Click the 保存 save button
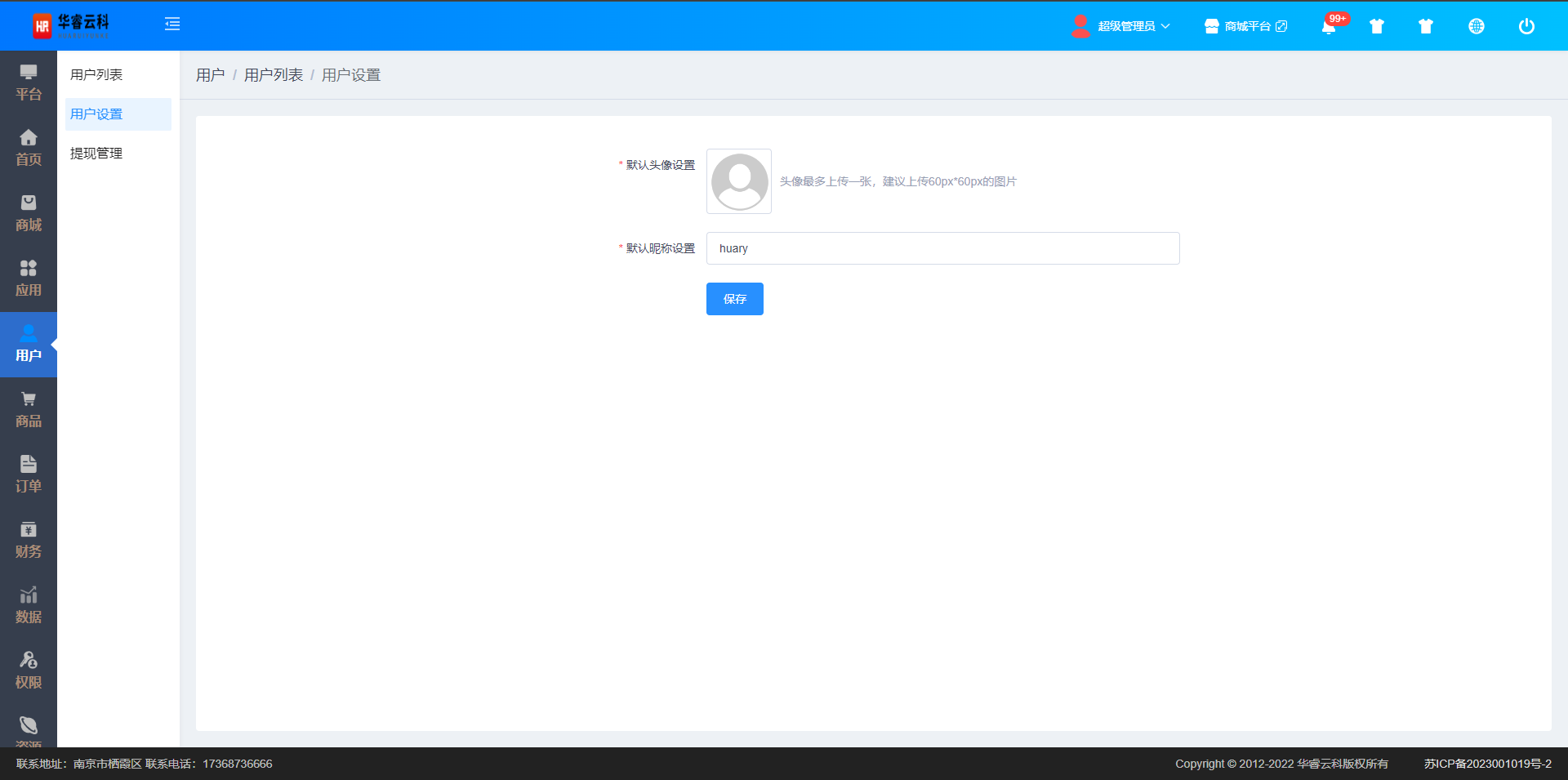 [734, 299]
